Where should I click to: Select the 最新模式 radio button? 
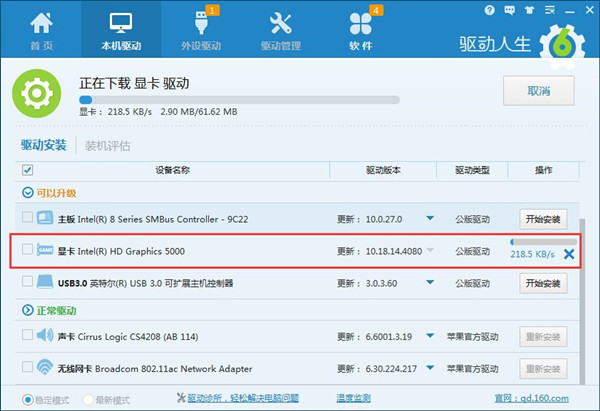click(x=88, y=400)
